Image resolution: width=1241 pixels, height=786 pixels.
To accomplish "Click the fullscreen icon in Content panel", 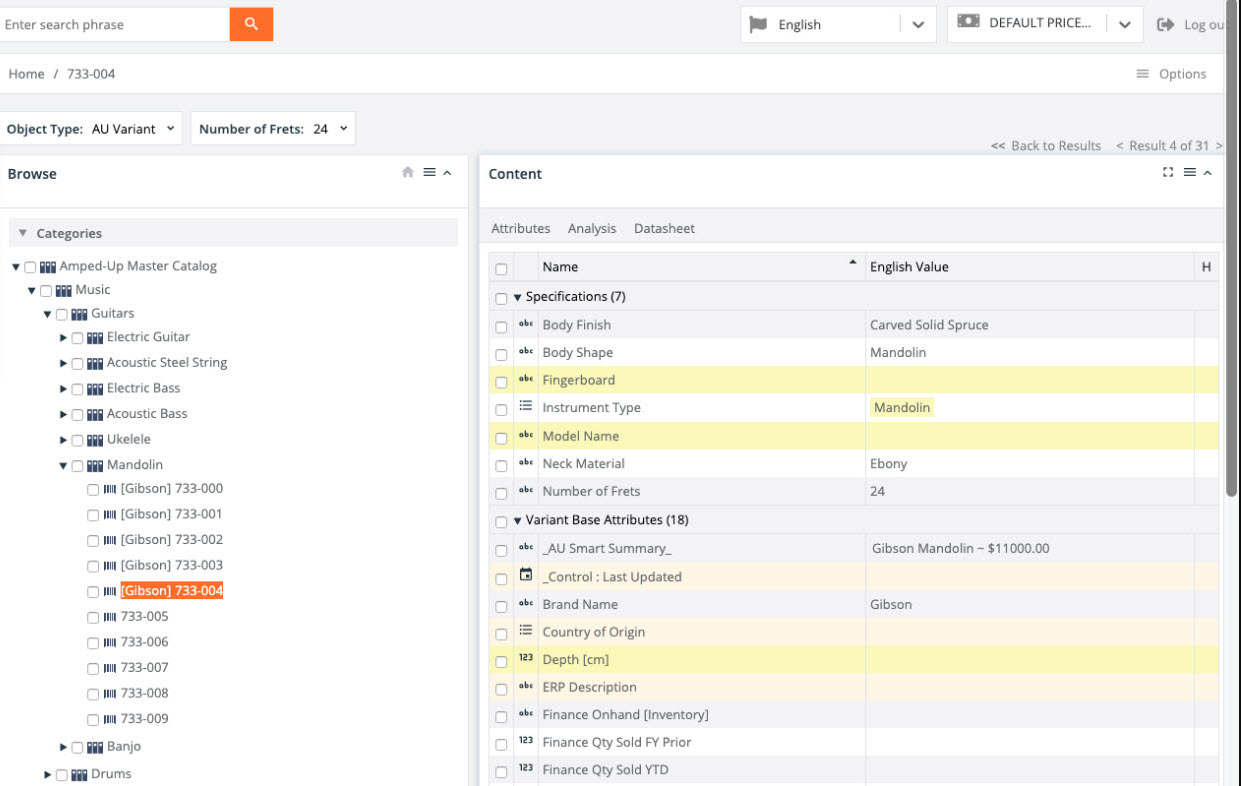I will 1168,173.
